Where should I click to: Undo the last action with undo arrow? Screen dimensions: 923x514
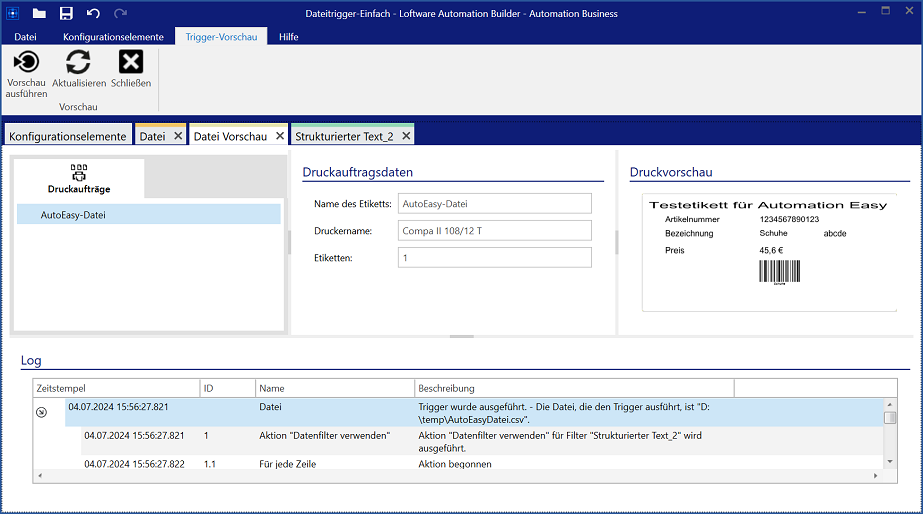coord(93,13)
